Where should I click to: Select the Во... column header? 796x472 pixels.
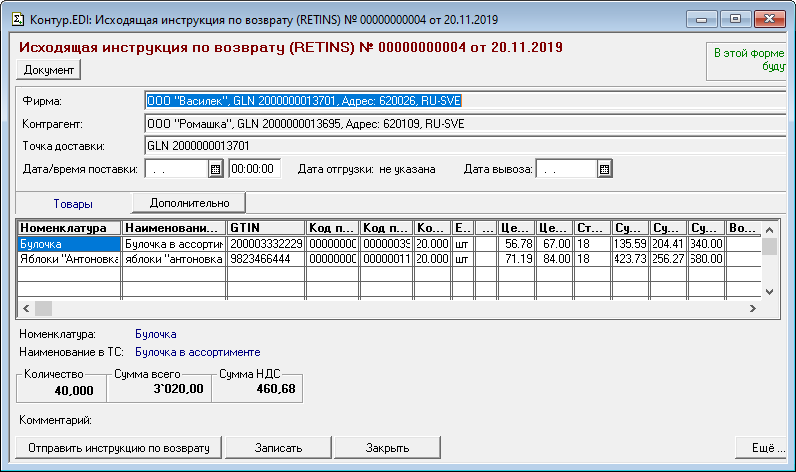coord(744,228)
